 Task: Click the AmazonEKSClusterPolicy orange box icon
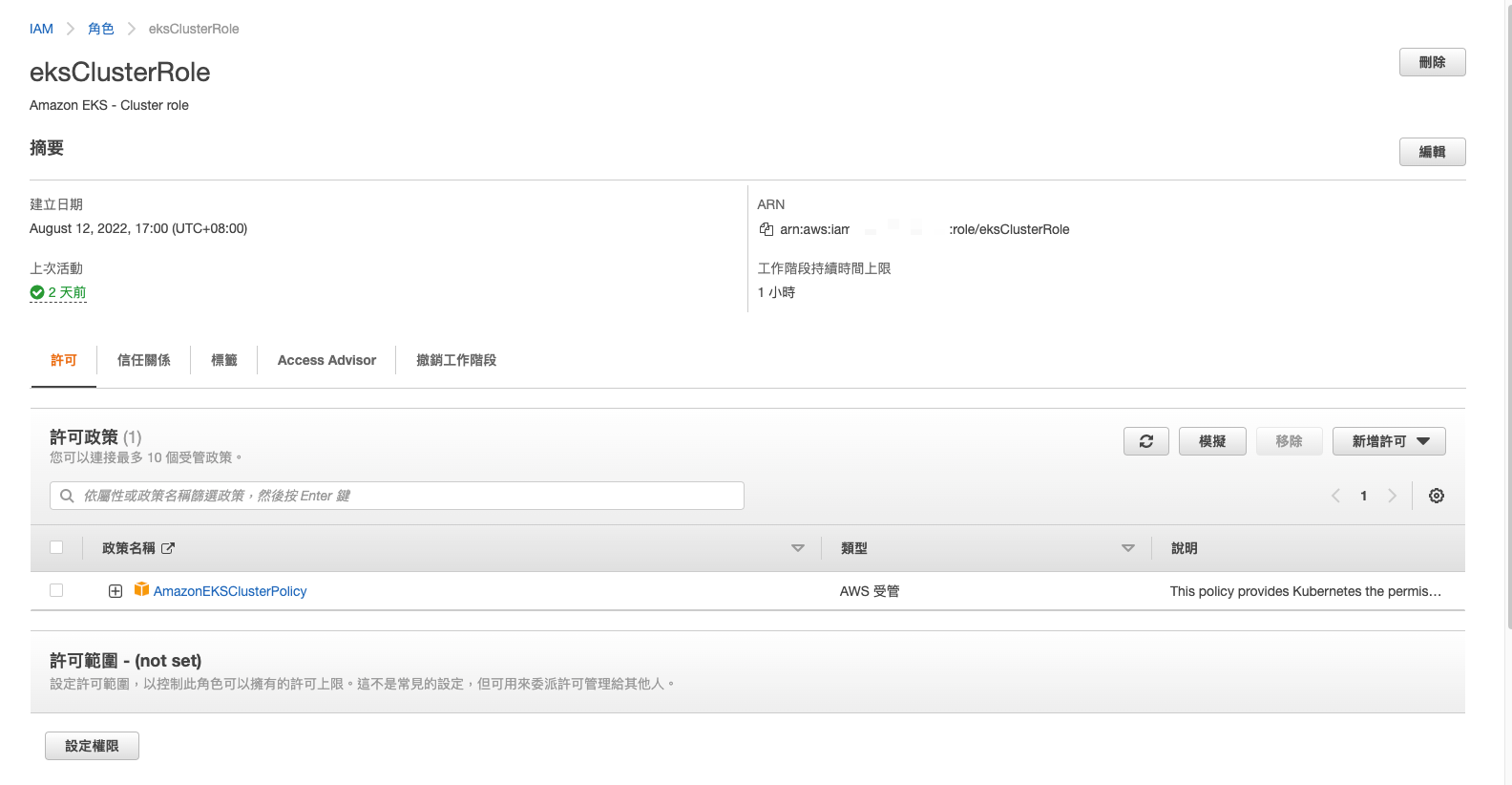pyautogui.click(x=141, y=589)
